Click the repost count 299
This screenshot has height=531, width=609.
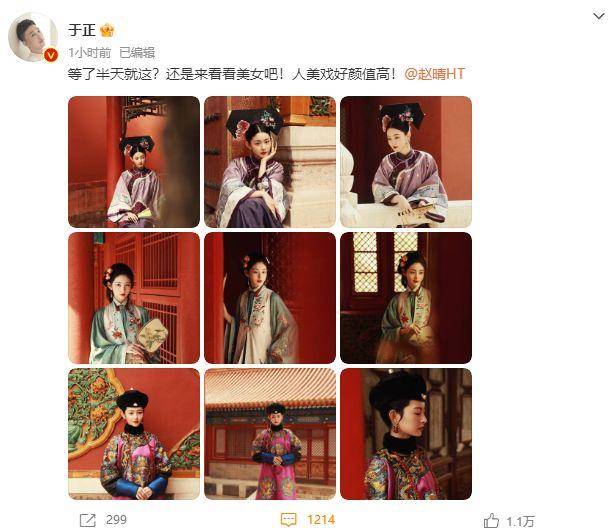point(117,520)
